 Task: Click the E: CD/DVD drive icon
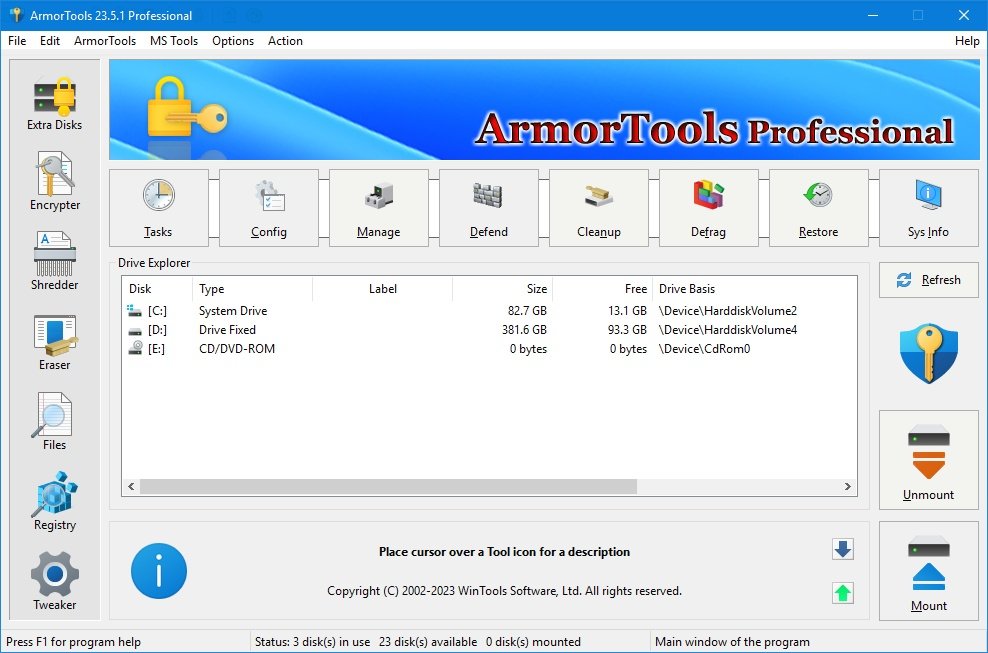coord(135,349)
